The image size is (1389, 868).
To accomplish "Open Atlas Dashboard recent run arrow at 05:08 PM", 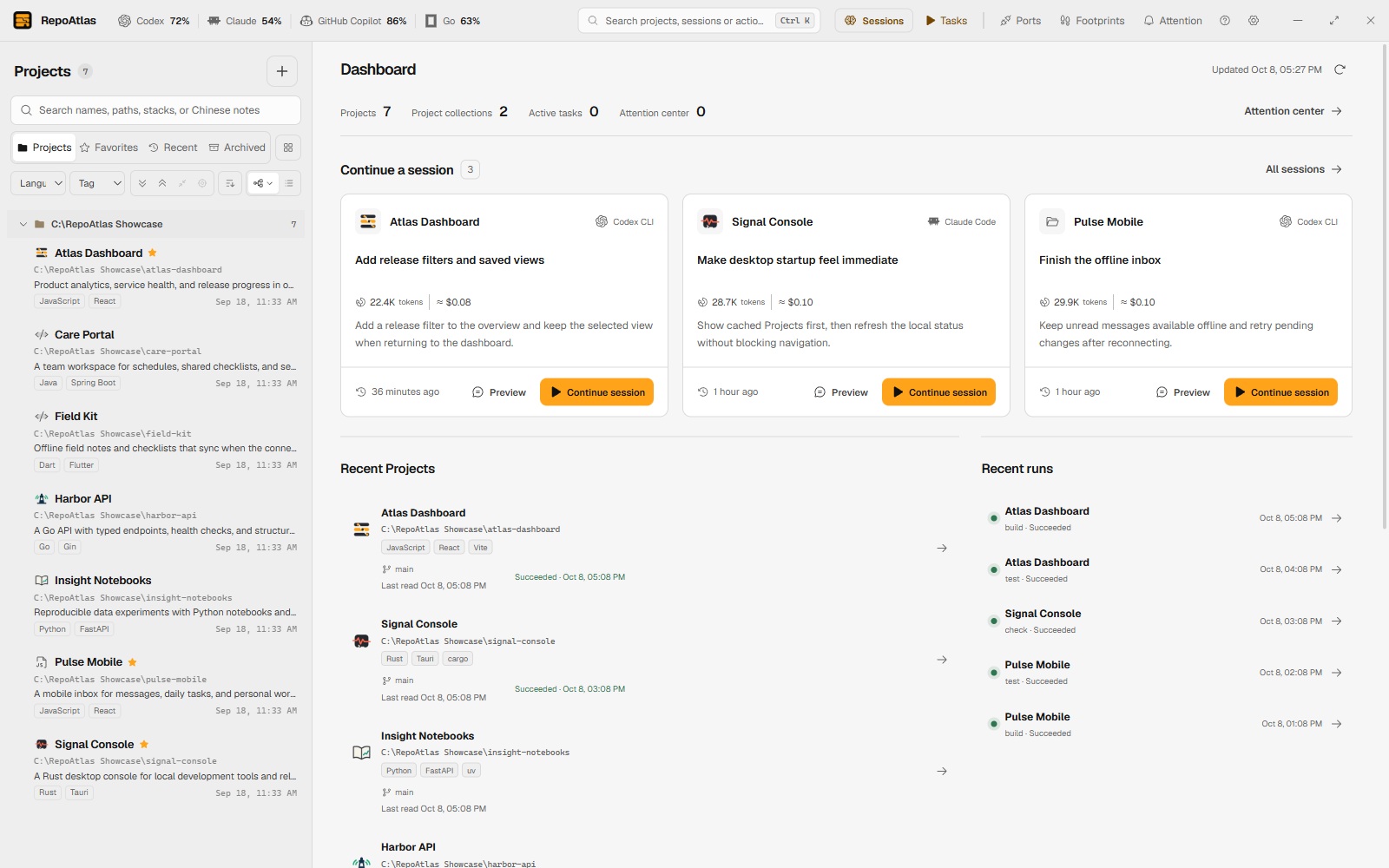I will point(1337,518).
